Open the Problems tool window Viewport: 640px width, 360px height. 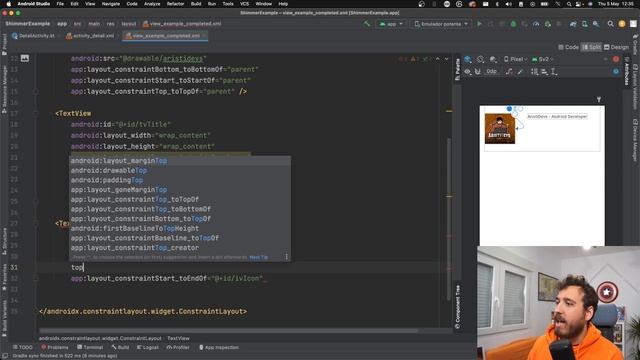(55, 347)
